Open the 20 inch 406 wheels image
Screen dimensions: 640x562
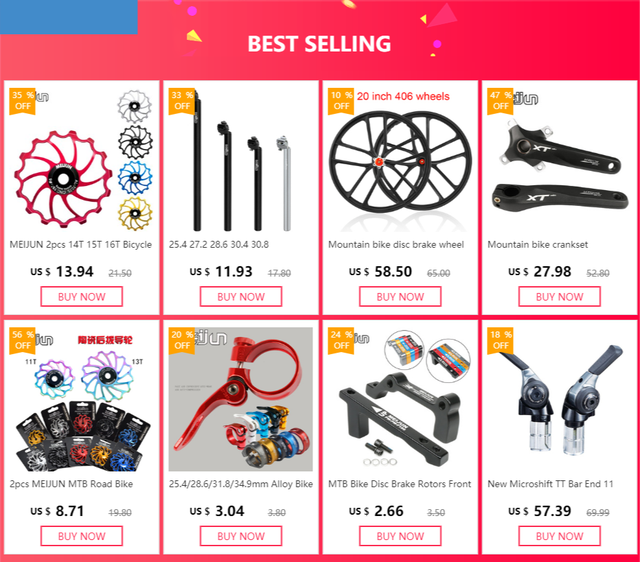coord(400,159)
